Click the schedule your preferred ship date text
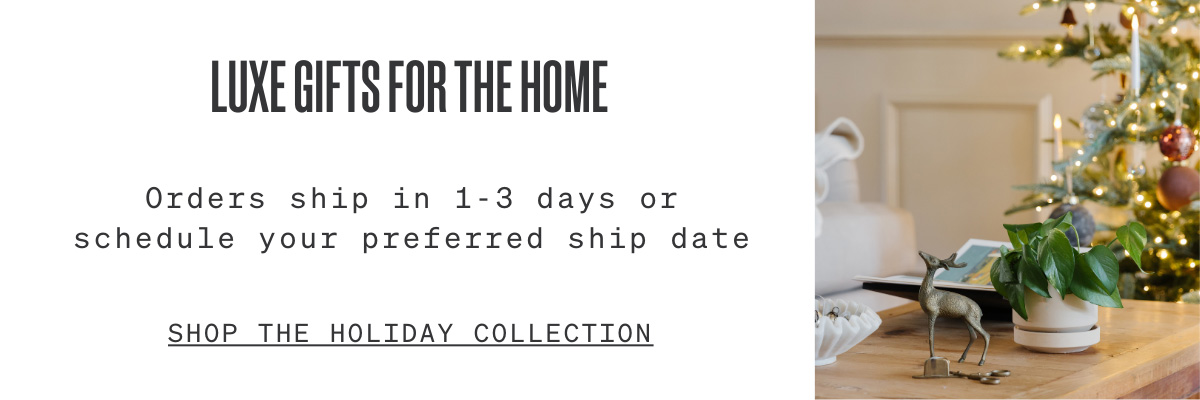The width and height of the screenshot is (1200, 400). (412, 240)
